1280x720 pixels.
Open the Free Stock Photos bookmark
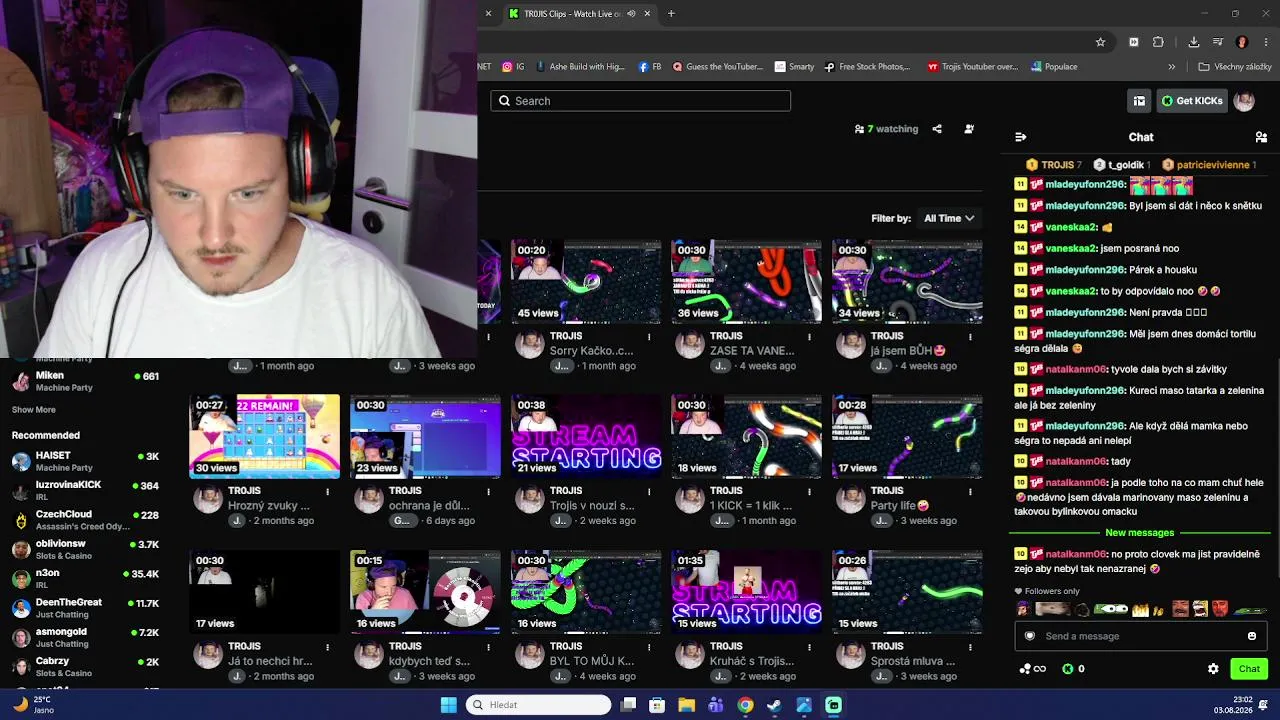pyautogui.click(x=867, y=67)
